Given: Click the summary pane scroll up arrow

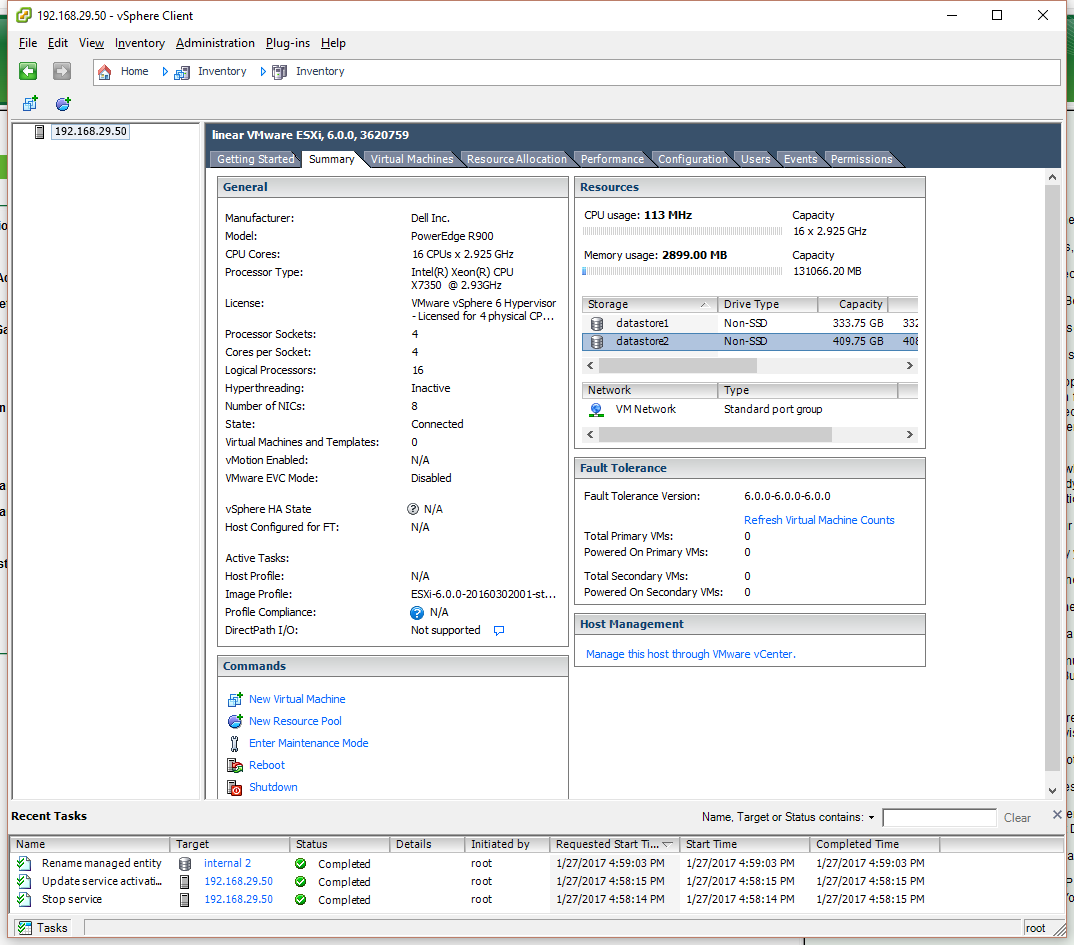Looking at the screenshot, I should tap(1052, 177).
